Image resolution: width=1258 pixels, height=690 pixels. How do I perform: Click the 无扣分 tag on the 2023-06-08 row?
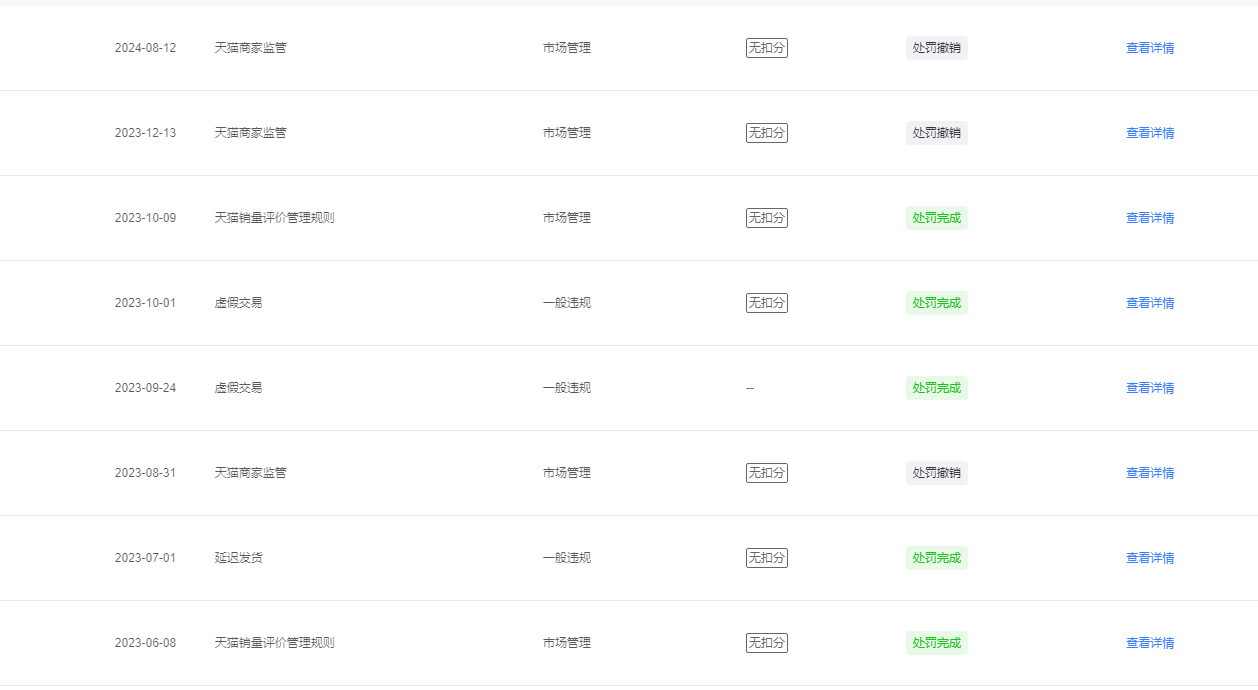767,643
